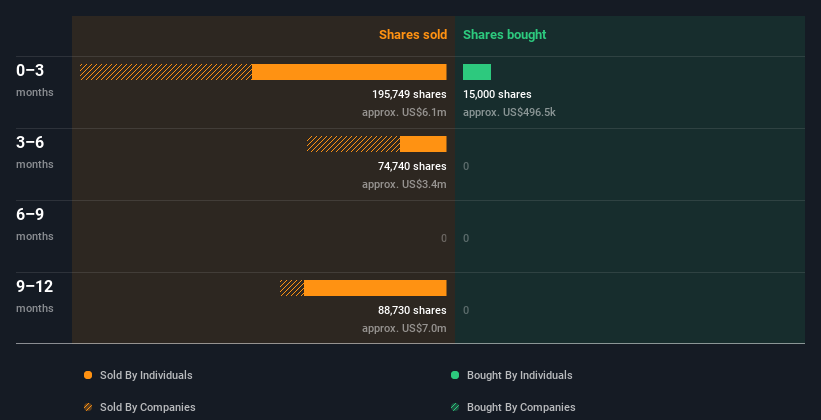Select the Bought By Companies legend label
The width and height of the screenshot is (821, 420).
click(x=521, y=407)
